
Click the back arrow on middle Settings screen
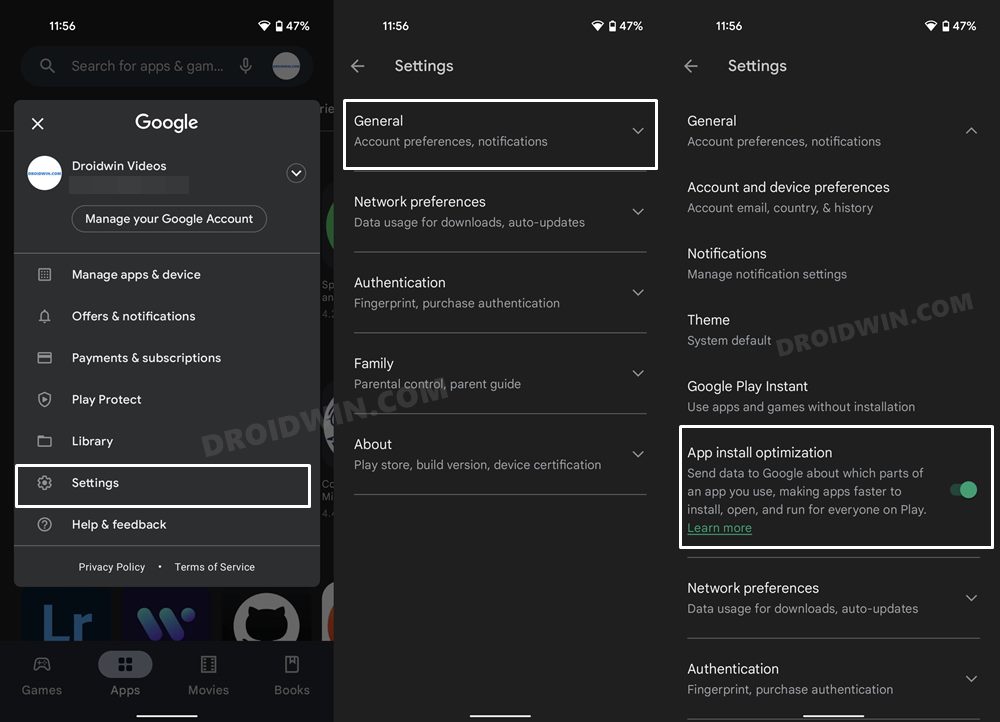pos(357,65)
